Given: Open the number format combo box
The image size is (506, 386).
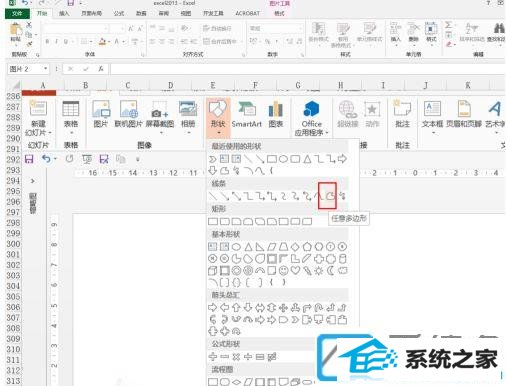Looking at the screenshot, I should coord(275,28).
